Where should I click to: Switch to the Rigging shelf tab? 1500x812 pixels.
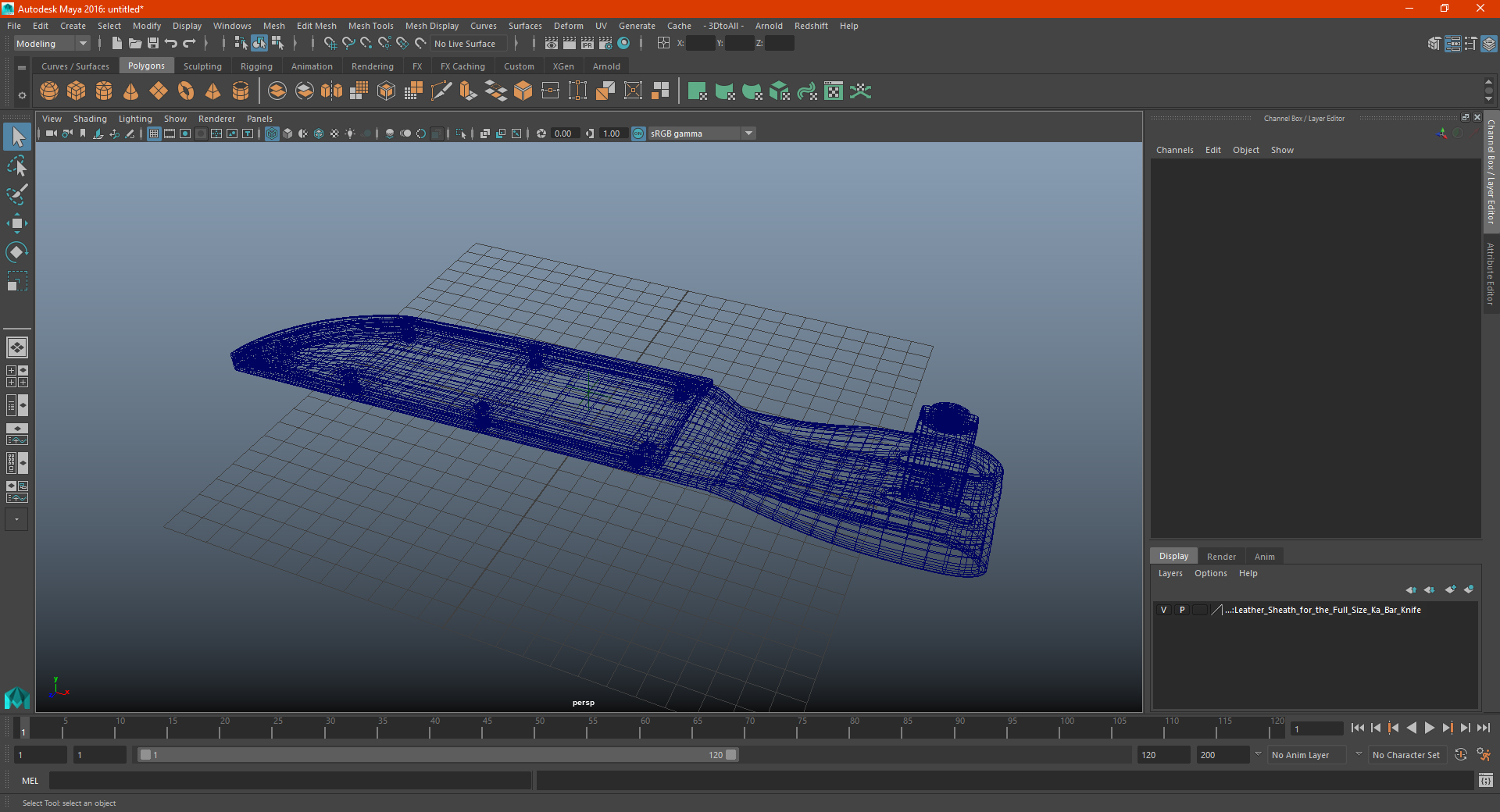point(256,66)
